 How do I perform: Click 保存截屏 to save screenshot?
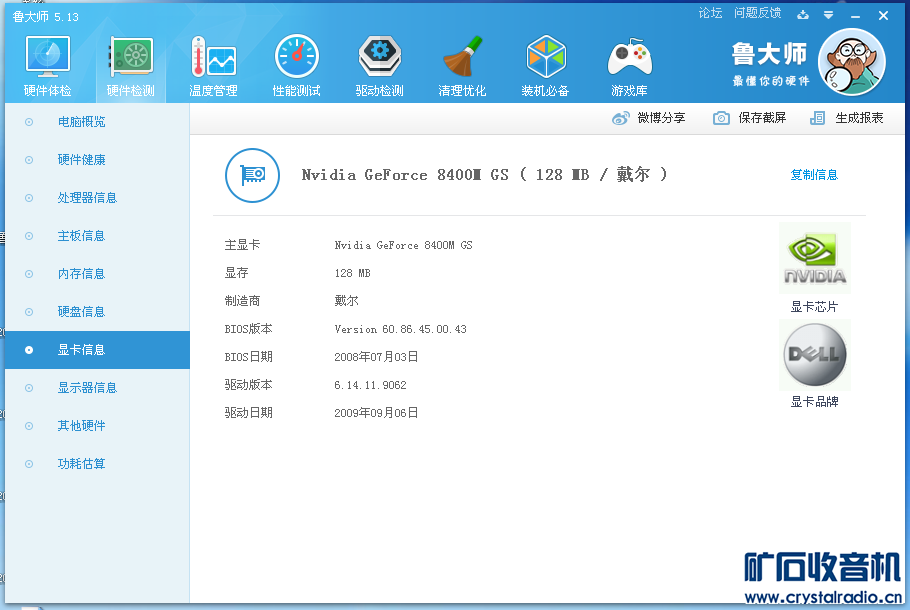pyautogui.click(x=750, y=118)
